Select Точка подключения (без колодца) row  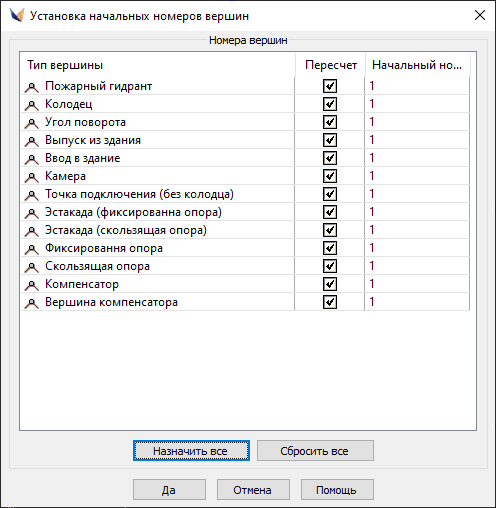coord(245,194)
